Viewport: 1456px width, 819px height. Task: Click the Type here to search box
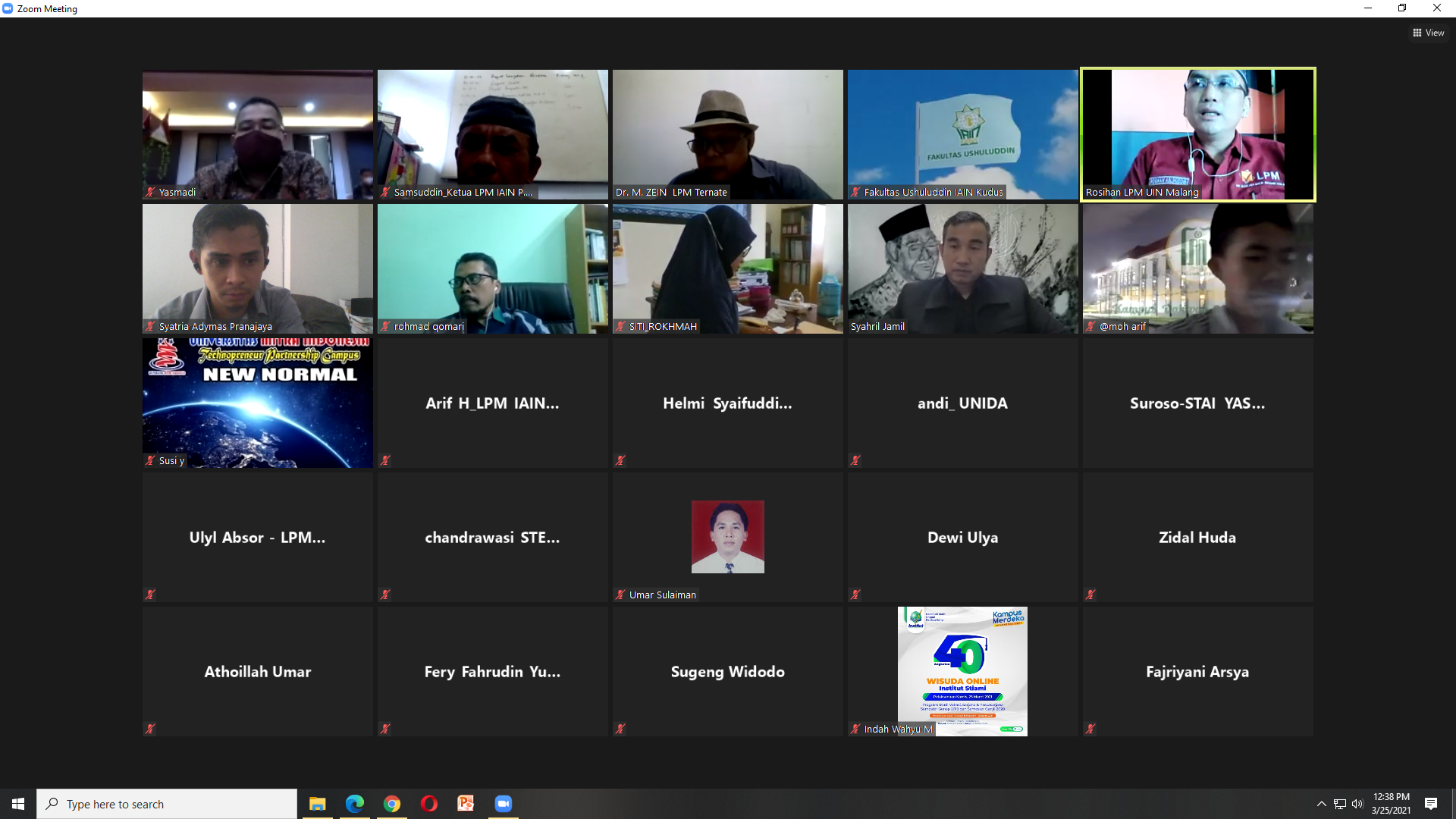click(167, 804)
